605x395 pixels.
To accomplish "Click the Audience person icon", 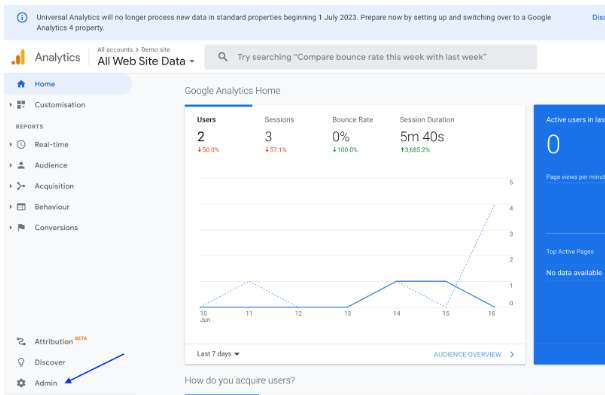I will [x=21, y=165].
